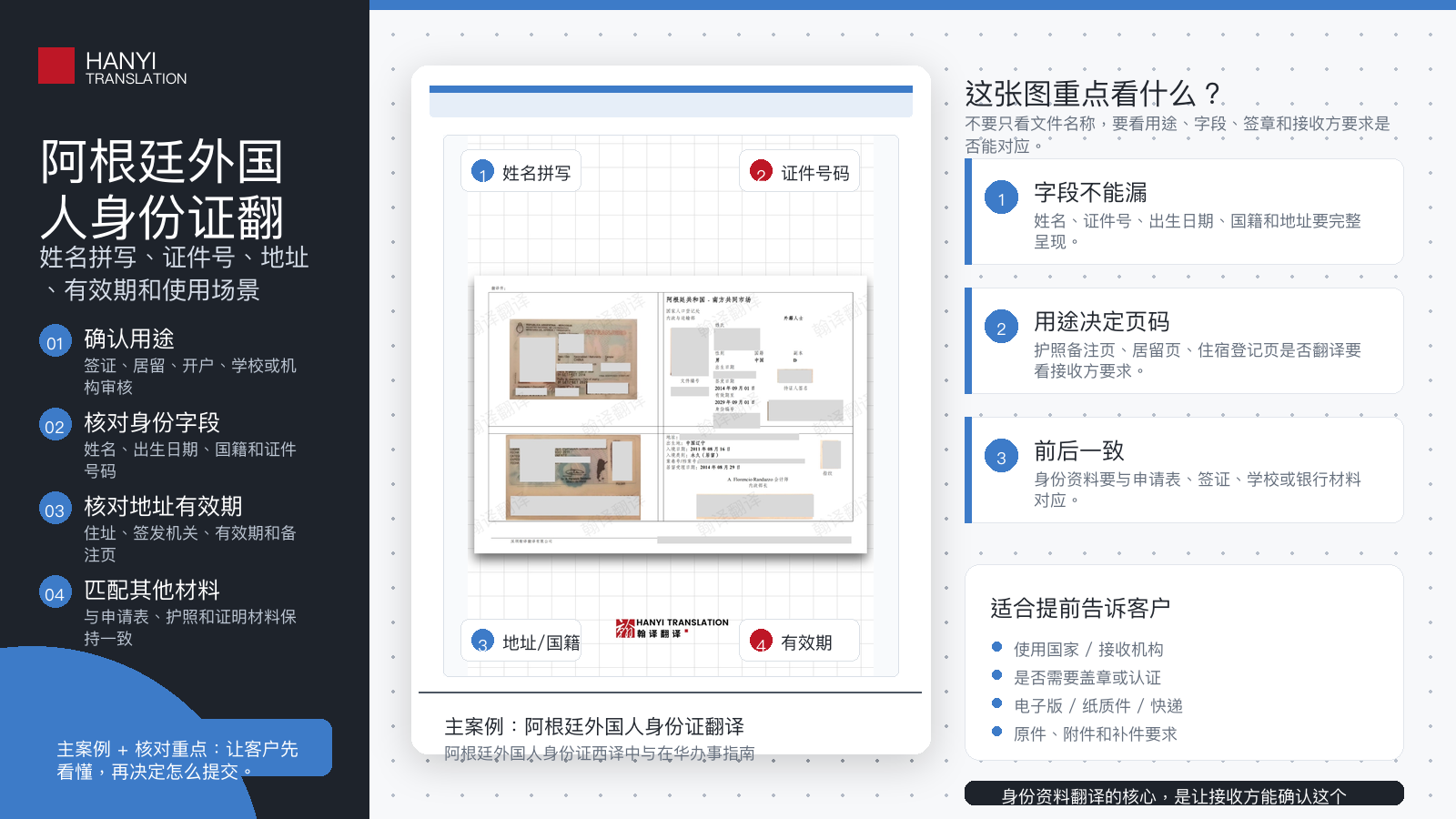Click the blue 04 step badge
This screenshot has height=819, width=1456.
point(55,593)
